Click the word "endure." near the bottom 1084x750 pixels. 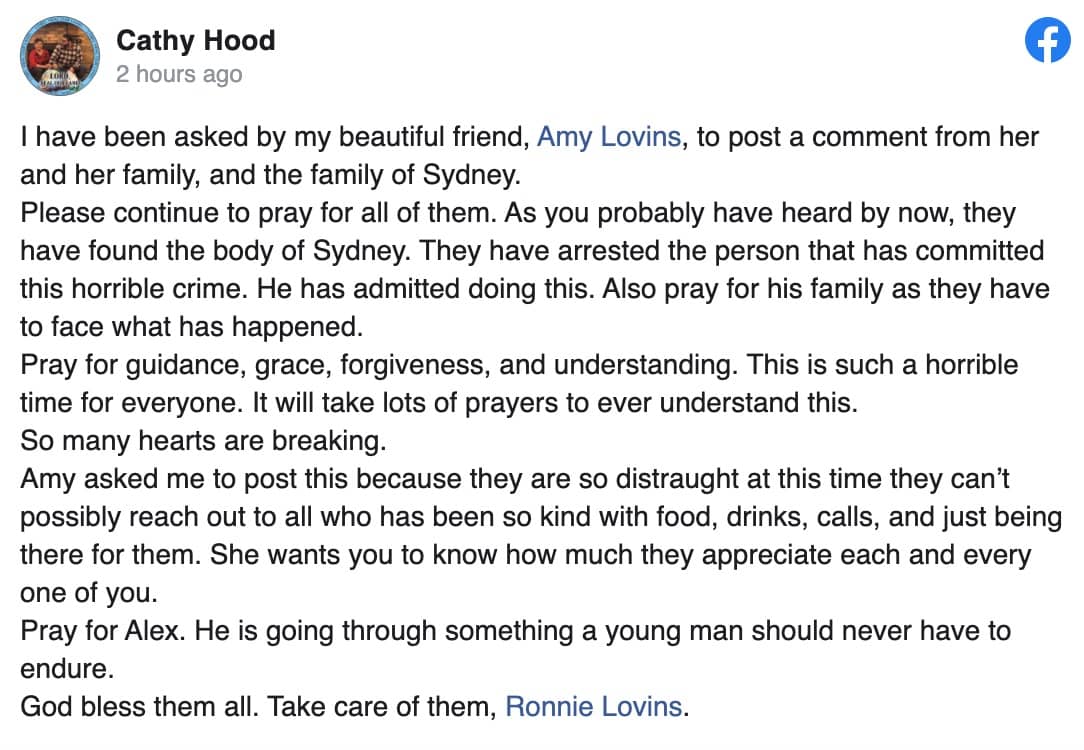click(67, 668)
